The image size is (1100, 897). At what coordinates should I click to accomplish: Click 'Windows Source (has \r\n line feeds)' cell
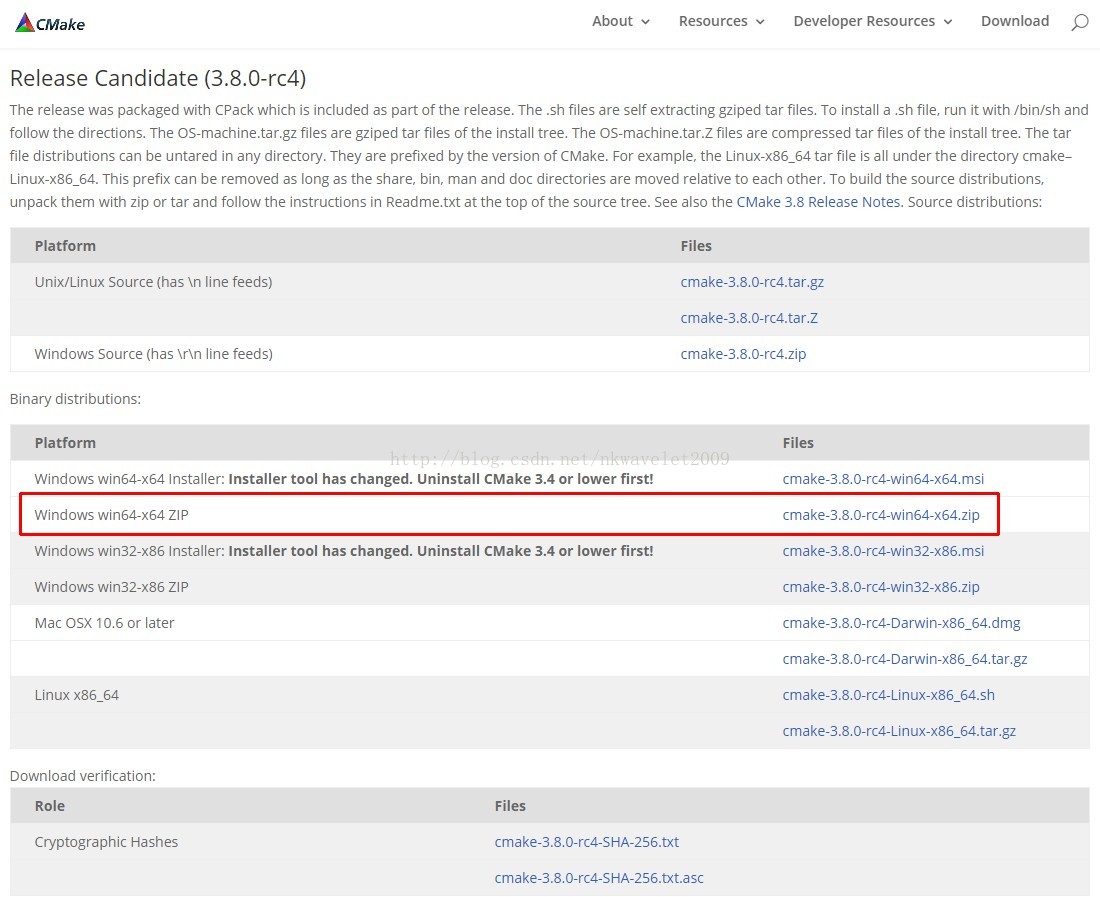[154, 354]
